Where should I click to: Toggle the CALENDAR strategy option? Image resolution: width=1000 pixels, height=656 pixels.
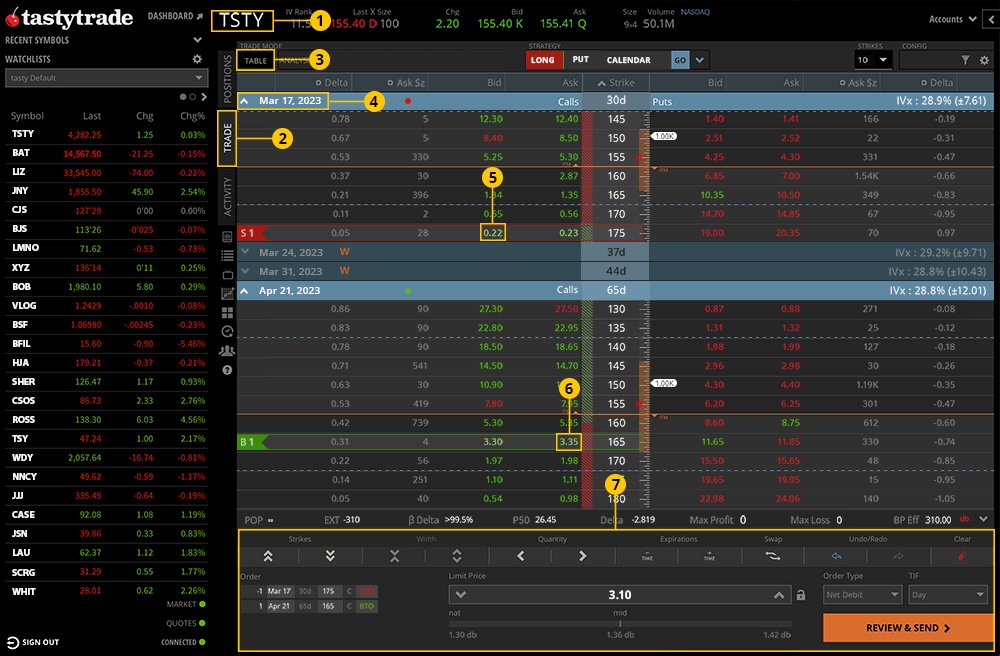[630, 60]
